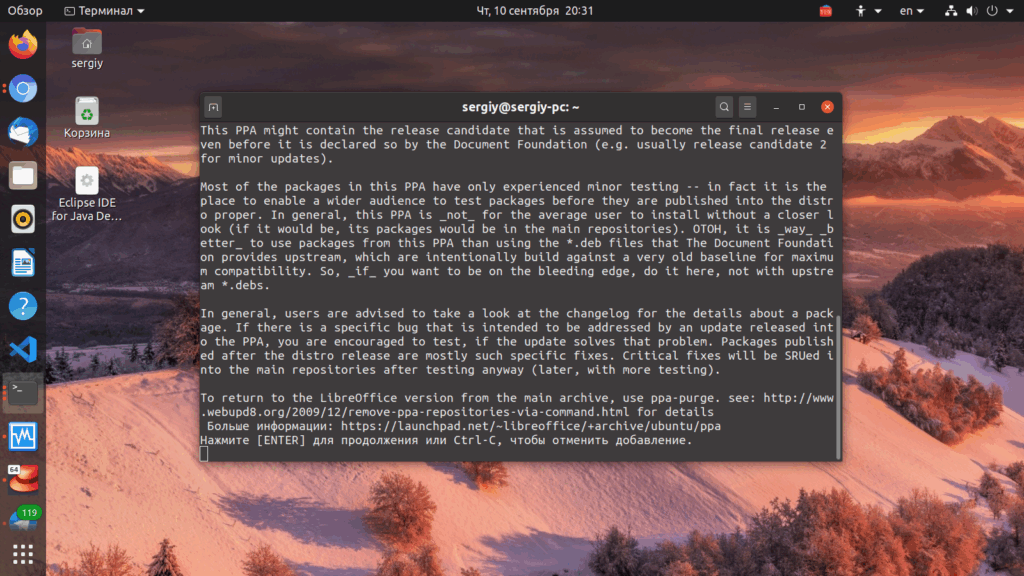Open en keyboard layout menu

912,10
